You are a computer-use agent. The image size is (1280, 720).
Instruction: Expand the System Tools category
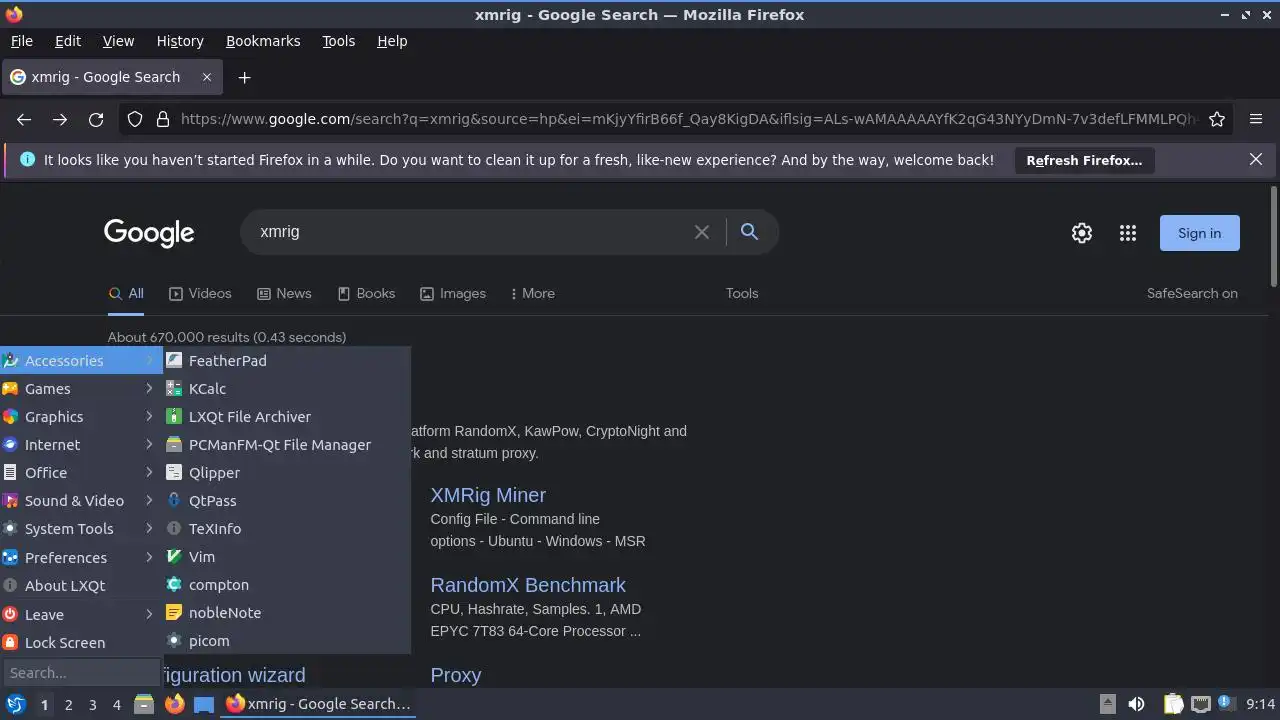(x=80, y=529)
